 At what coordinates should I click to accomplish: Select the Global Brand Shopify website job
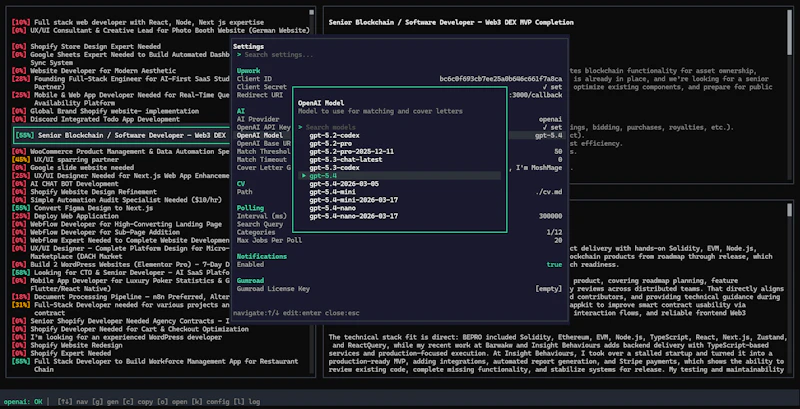point(105,111)
